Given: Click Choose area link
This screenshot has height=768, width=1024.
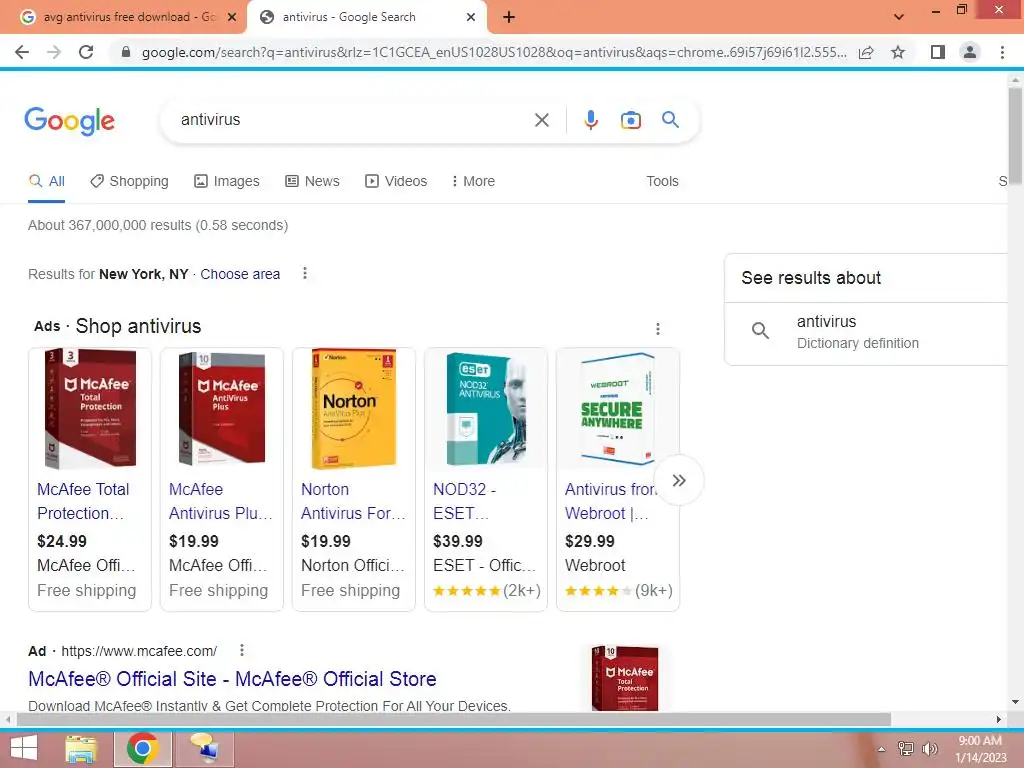Looking at the screenshot, I should pyautogui.click(x=240, y=274).
